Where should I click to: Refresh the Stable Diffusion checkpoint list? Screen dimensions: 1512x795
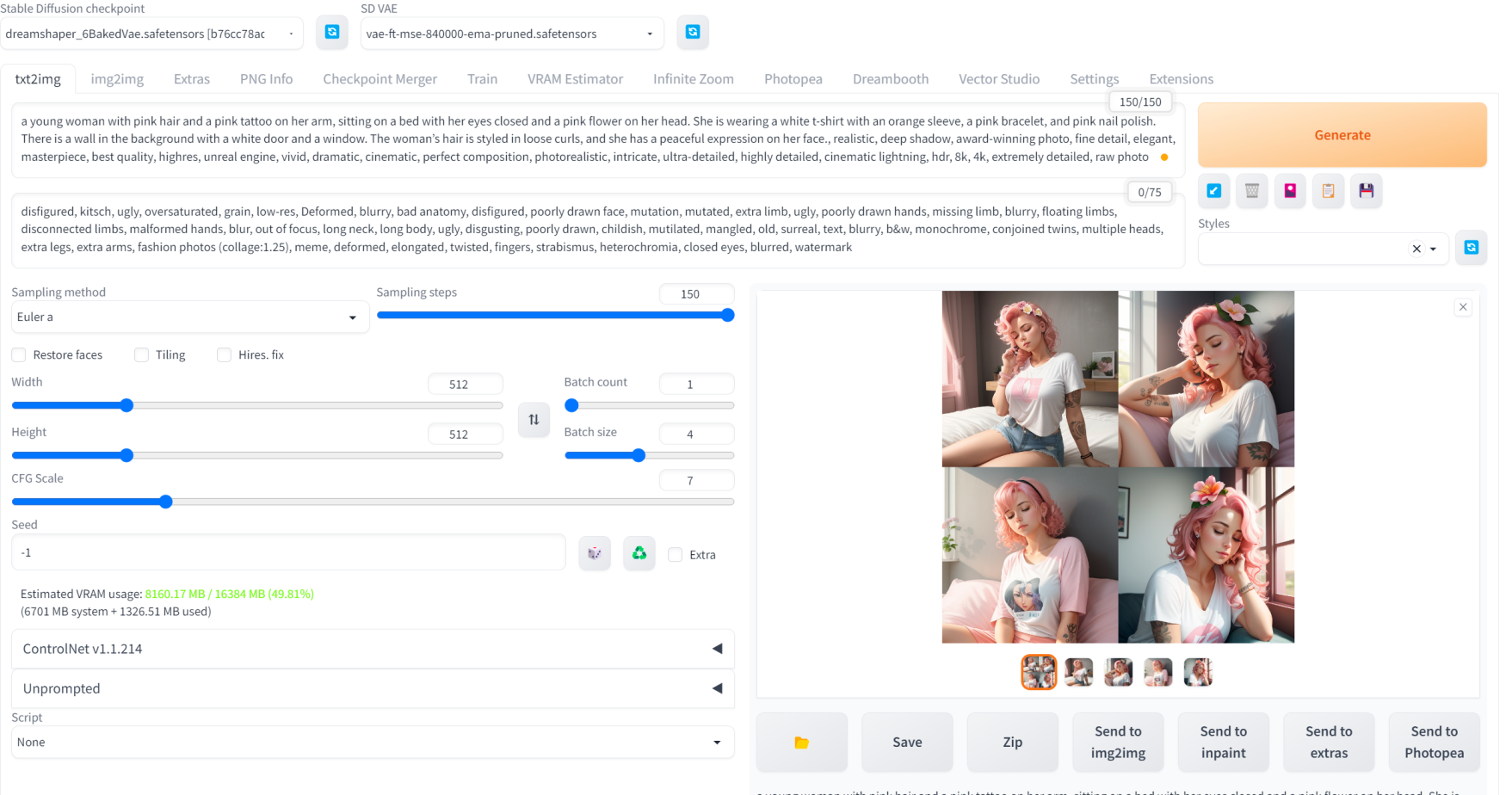tap(331, 32)
